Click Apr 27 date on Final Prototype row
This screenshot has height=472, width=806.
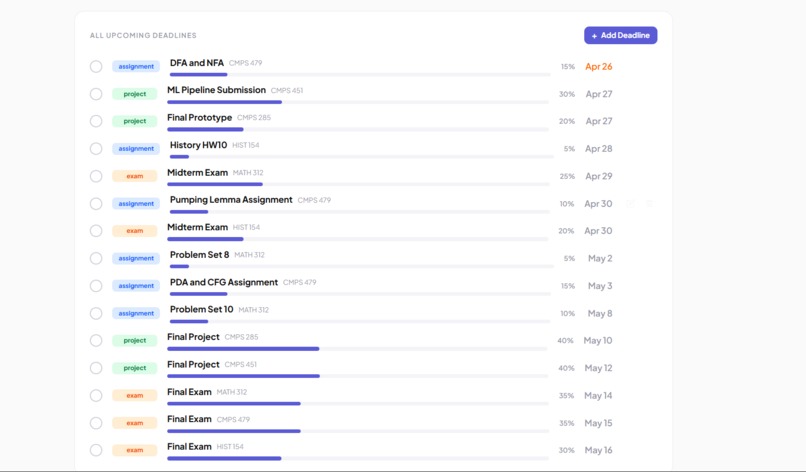coord(599,121)
